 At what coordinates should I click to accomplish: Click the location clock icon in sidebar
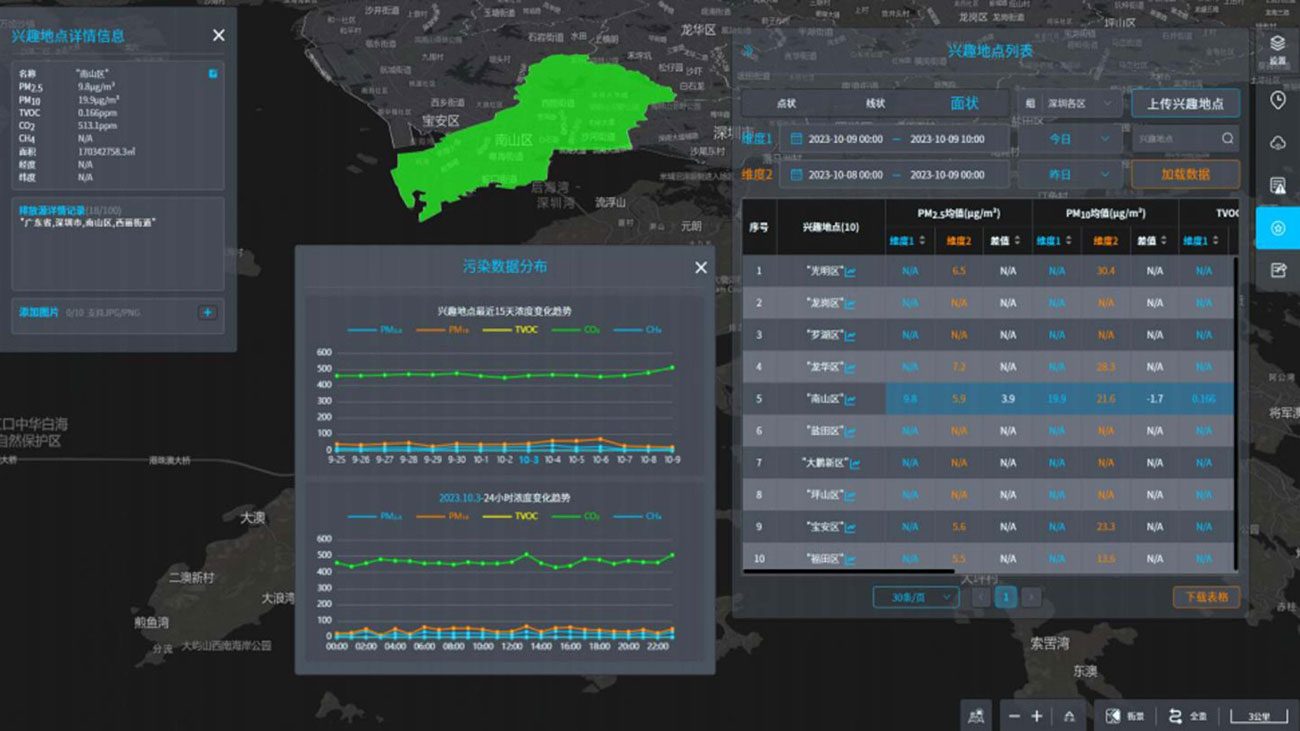pos(1277,100)
